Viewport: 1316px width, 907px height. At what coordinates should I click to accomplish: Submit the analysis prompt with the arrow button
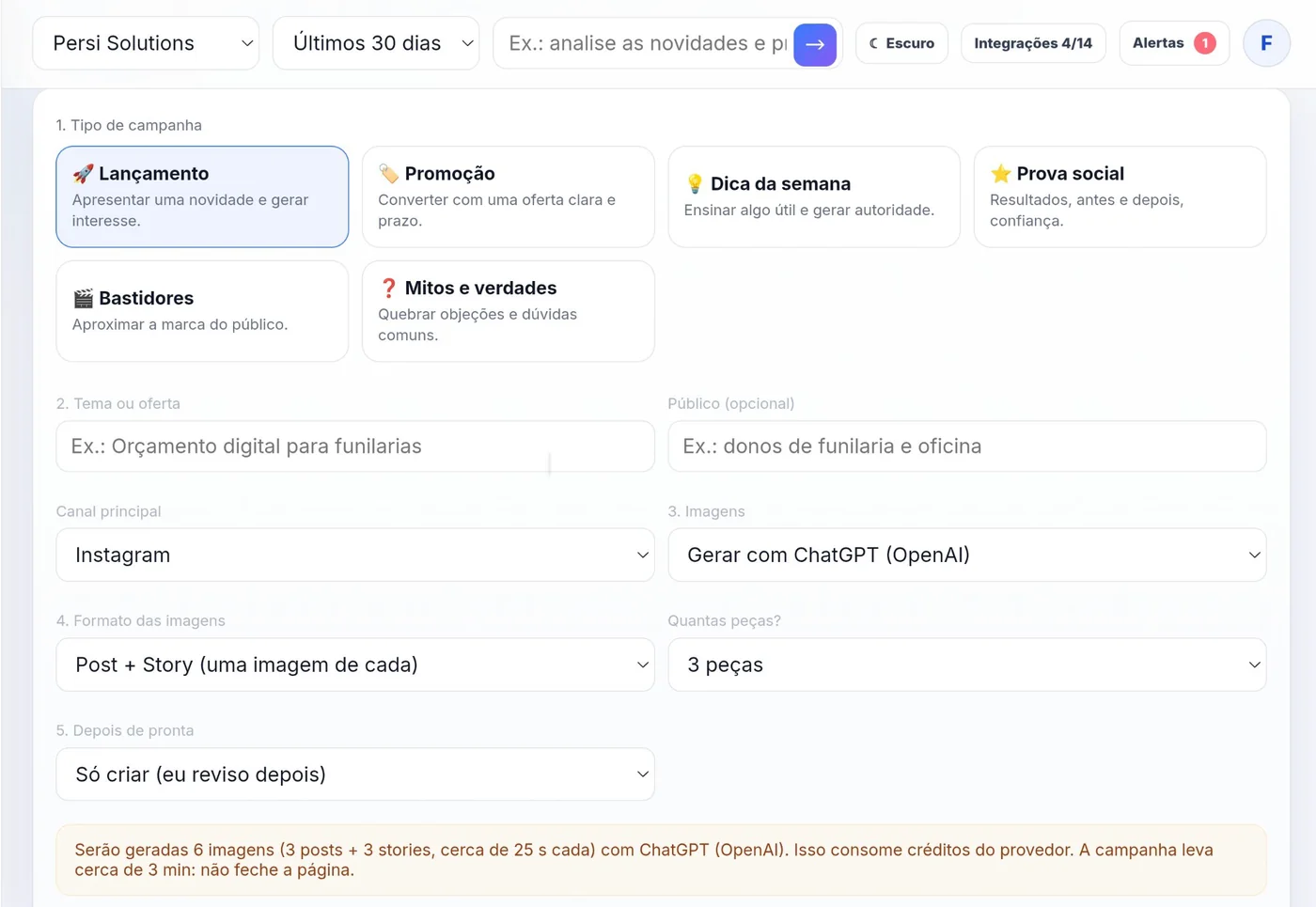[815, 44]
